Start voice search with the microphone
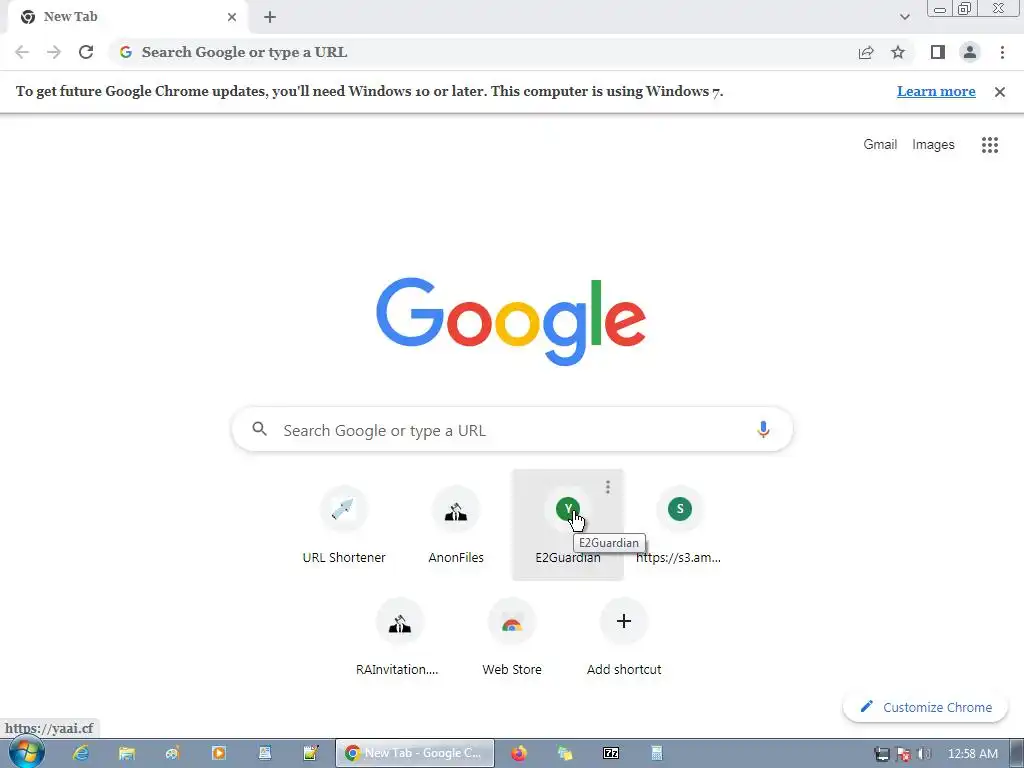The height and width of the screenshot is (768, 1024). [763, 430]
